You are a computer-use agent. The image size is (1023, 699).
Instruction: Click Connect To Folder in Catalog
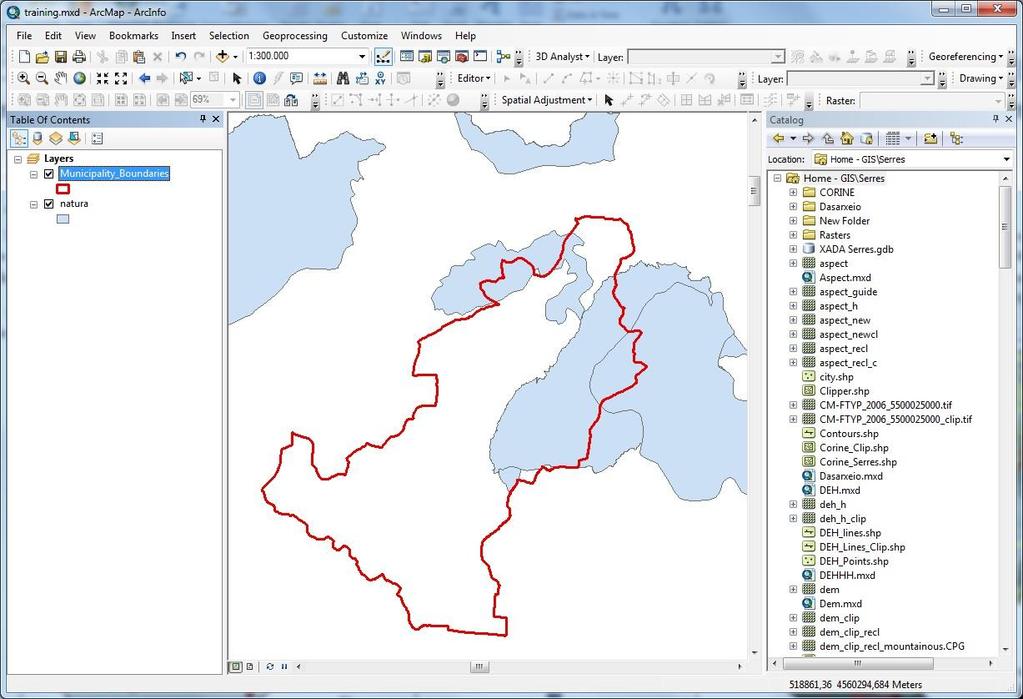tap(930, 138)
